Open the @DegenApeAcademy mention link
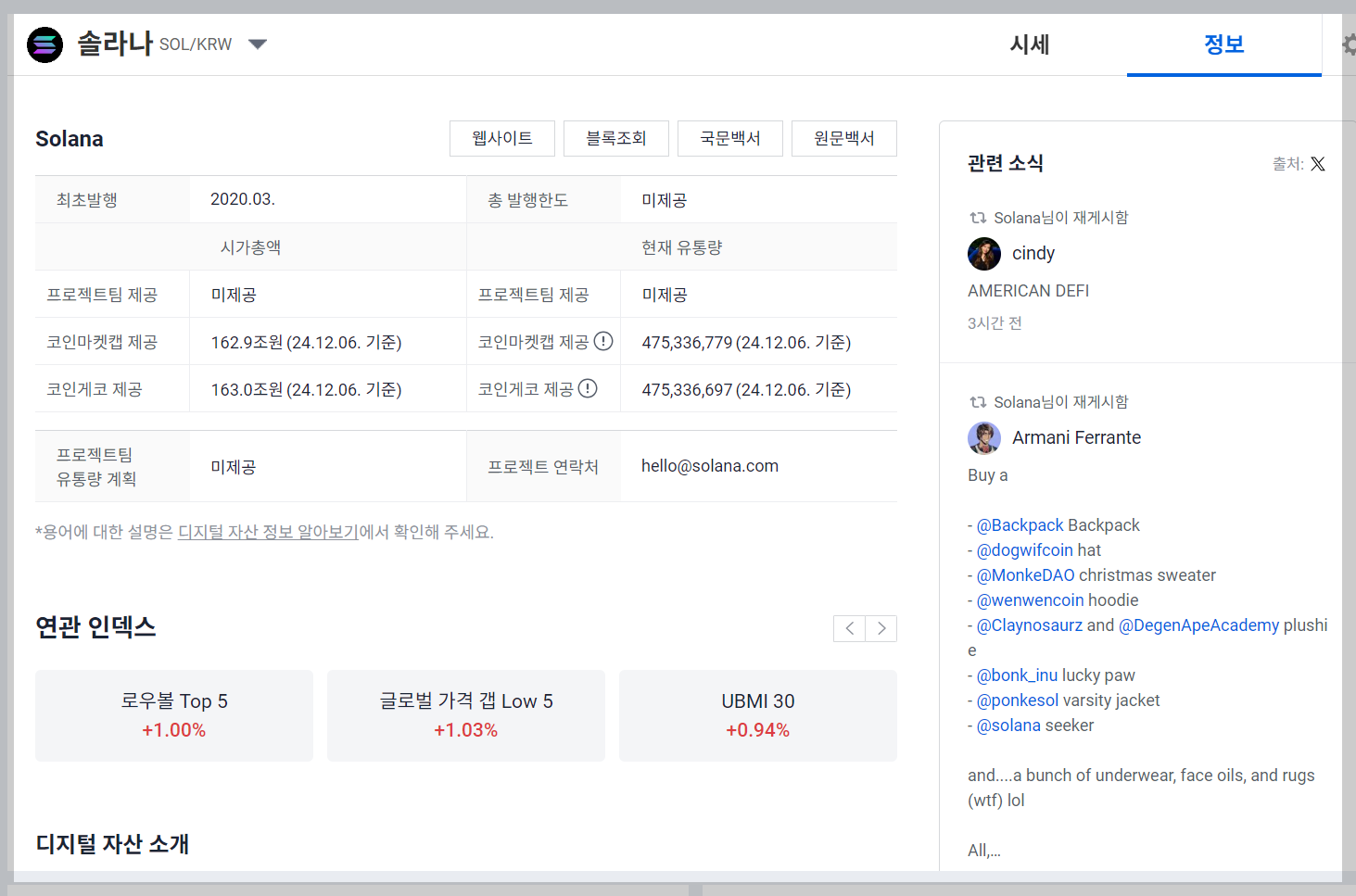The image size is (1356, 896). click(x=1198, y=625)
